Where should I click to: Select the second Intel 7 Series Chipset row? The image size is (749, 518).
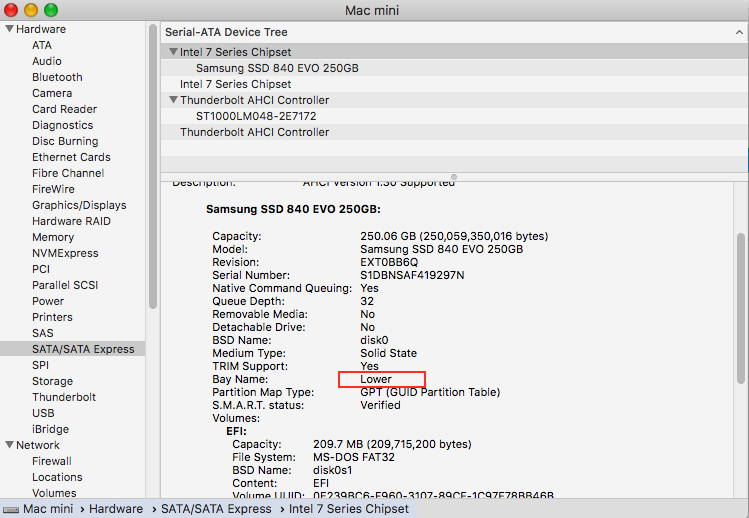coord(454,84)
